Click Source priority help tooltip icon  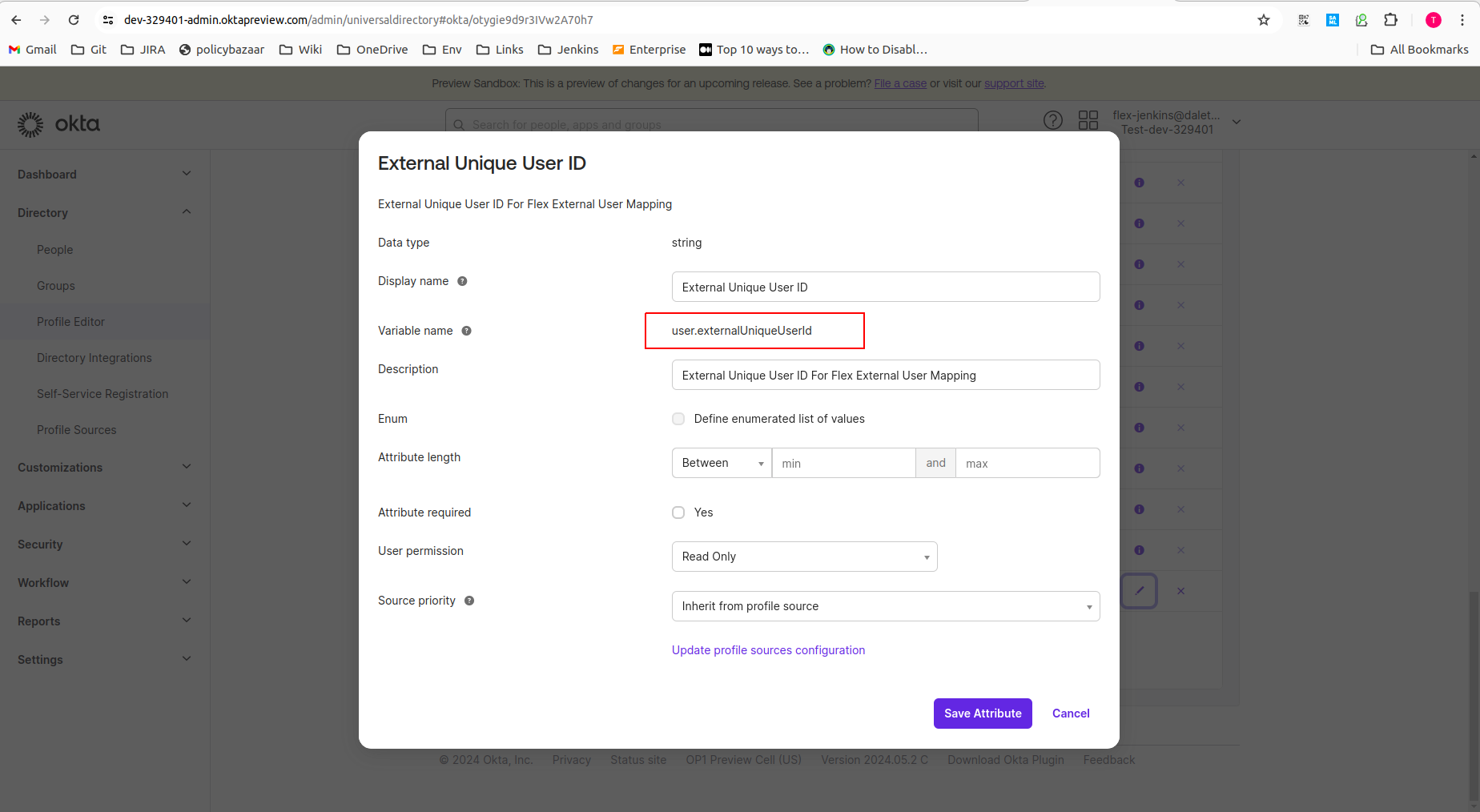(469, 601)
